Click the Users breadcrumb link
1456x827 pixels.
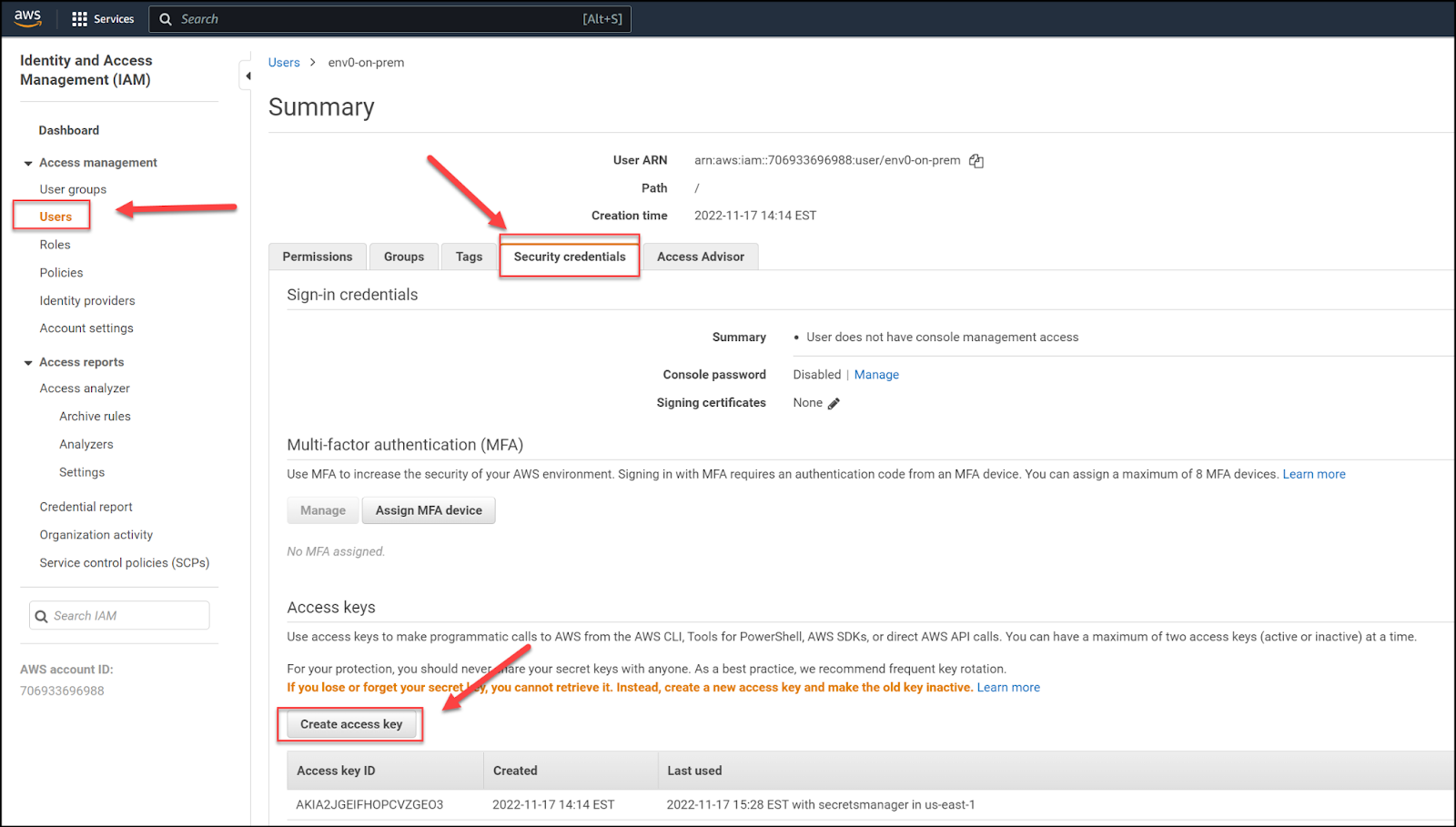284,63
